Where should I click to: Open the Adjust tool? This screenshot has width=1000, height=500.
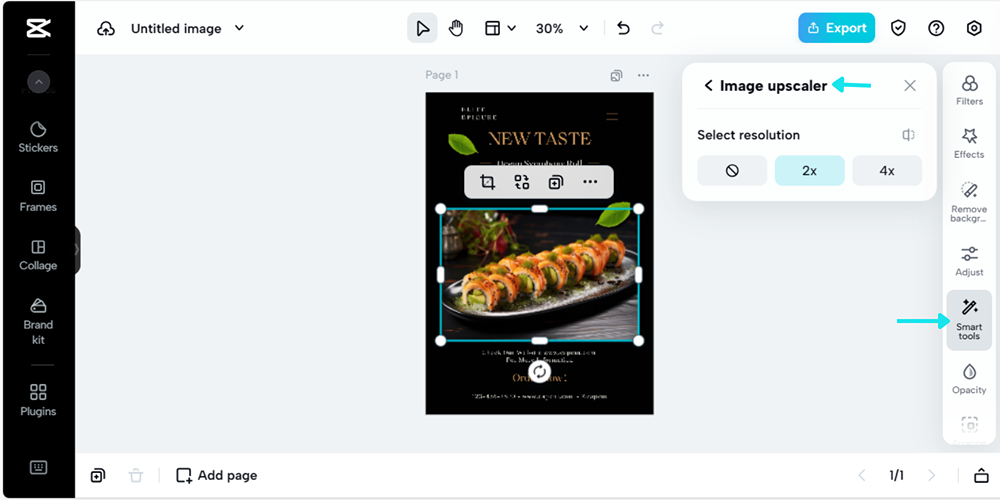[969, 261]
